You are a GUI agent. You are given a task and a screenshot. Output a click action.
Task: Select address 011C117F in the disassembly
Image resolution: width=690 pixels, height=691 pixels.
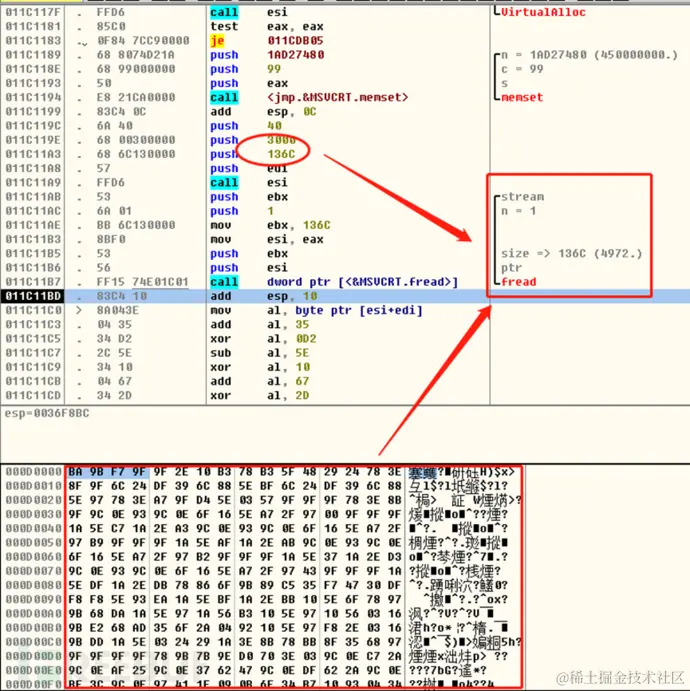click(x=33, y=12)
